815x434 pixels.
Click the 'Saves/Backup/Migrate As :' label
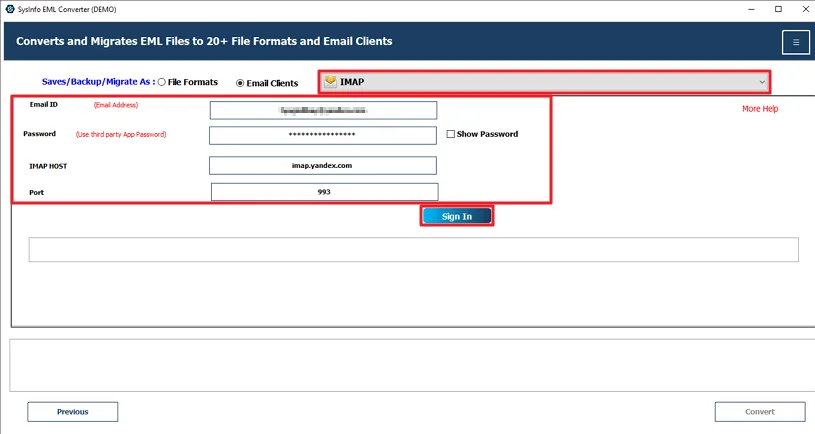pos(98,82)
